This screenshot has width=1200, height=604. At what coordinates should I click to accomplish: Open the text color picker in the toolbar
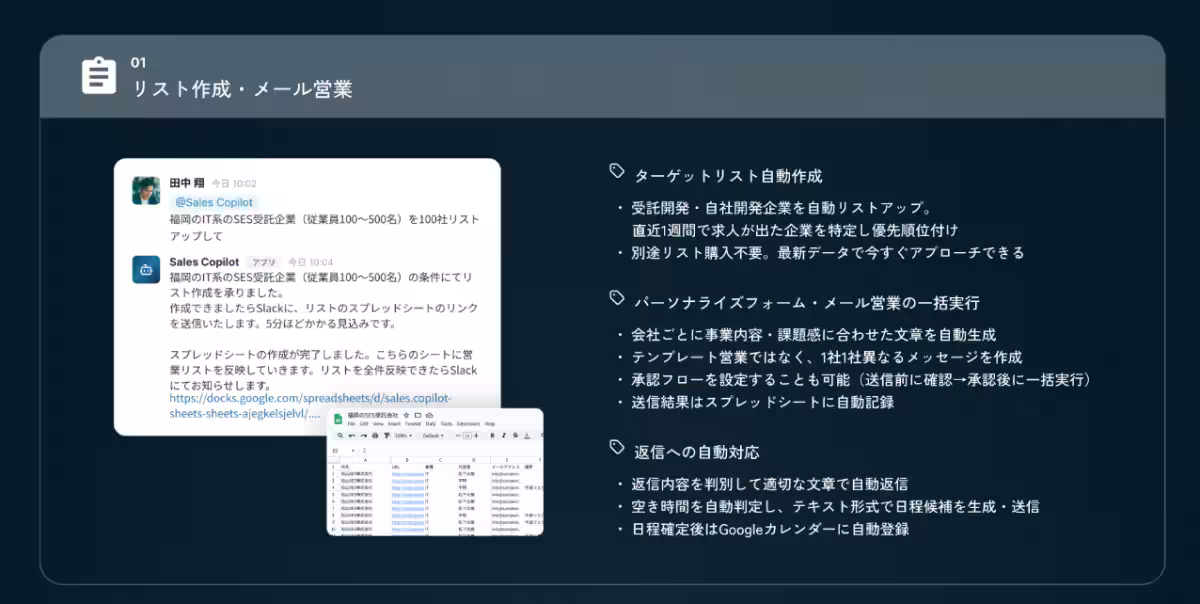(x=527, y=435)
